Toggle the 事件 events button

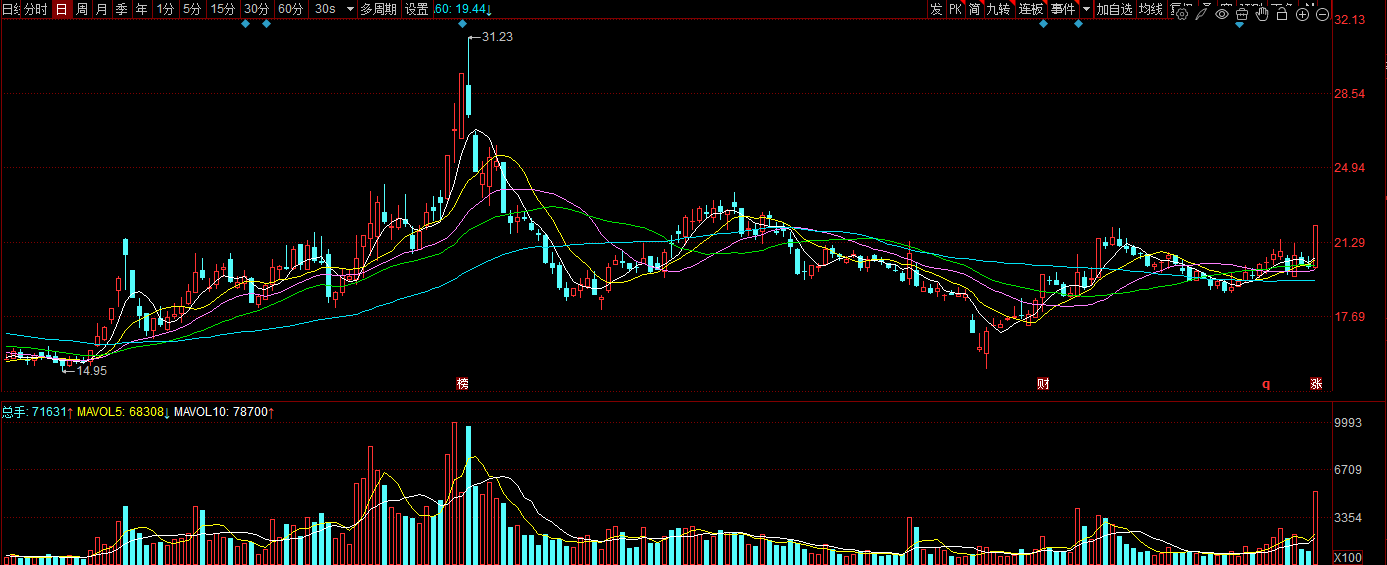pos(1063,9)
